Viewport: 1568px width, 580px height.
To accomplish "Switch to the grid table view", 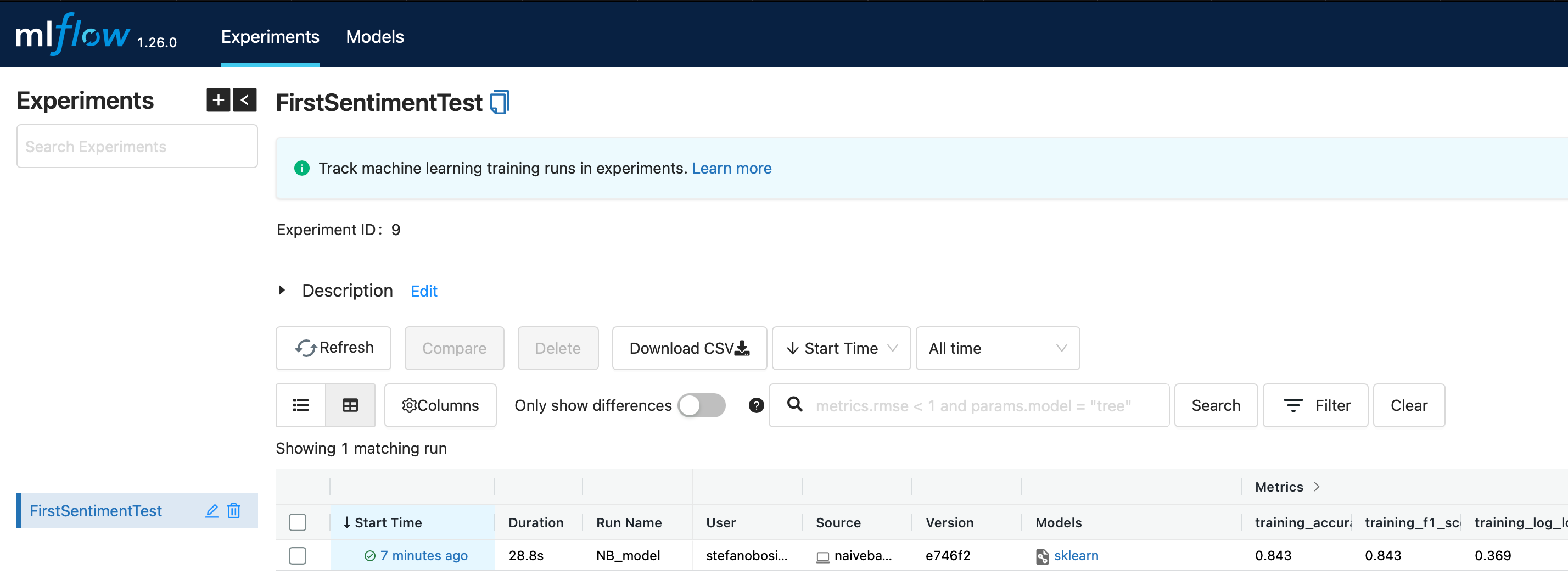I will click(x=350, y=405).
